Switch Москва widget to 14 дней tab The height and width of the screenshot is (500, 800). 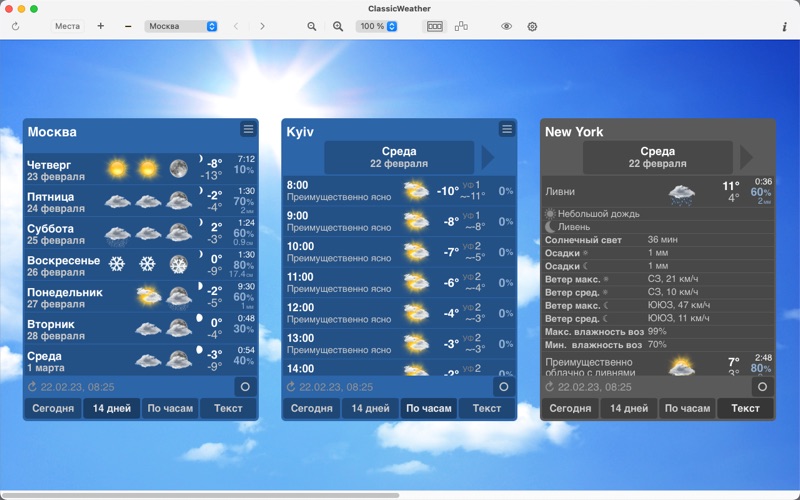pyautogui.click(x=112, y=408)
